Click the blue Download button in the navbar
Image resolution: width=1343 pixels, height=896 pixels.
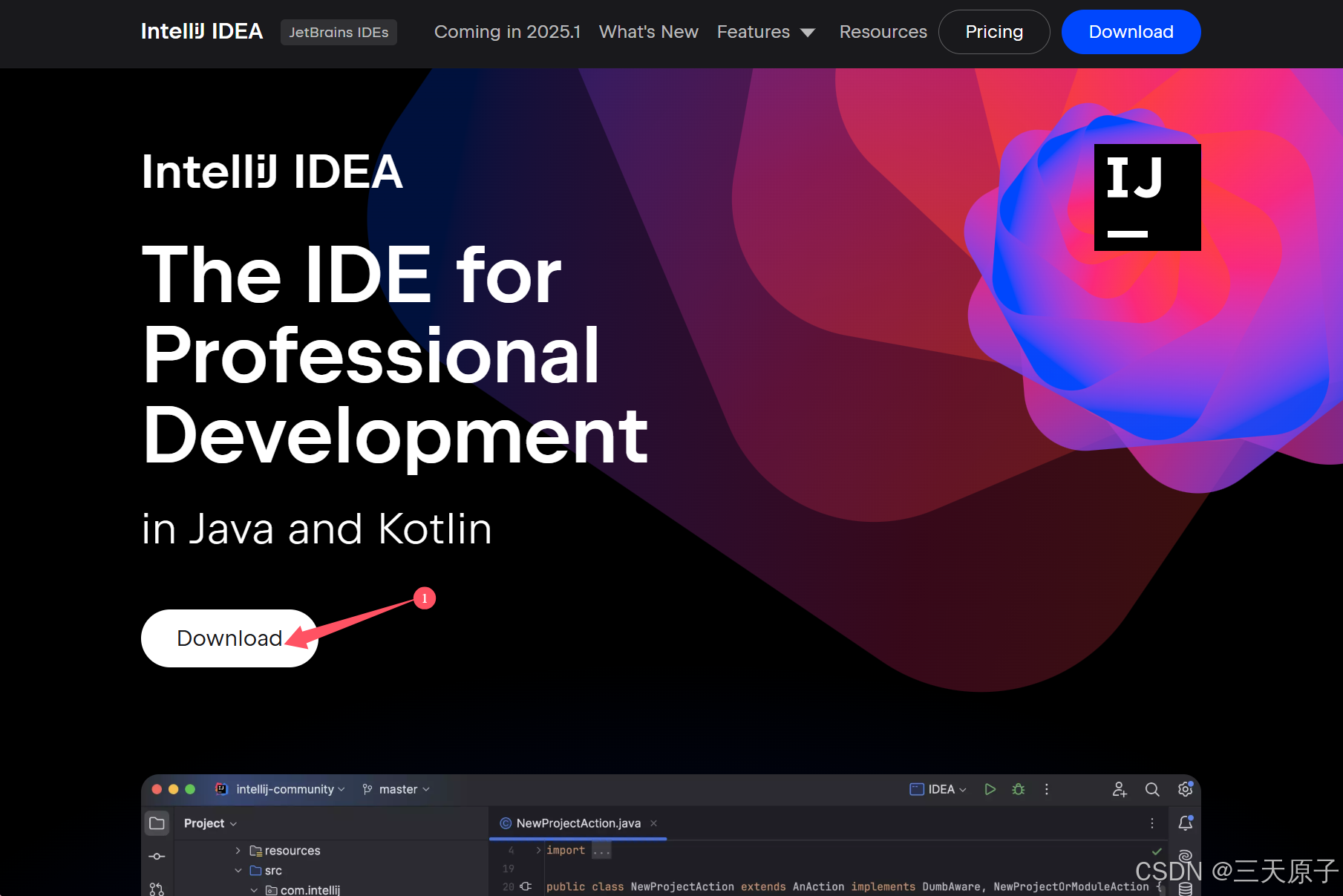coord(1131,32)
